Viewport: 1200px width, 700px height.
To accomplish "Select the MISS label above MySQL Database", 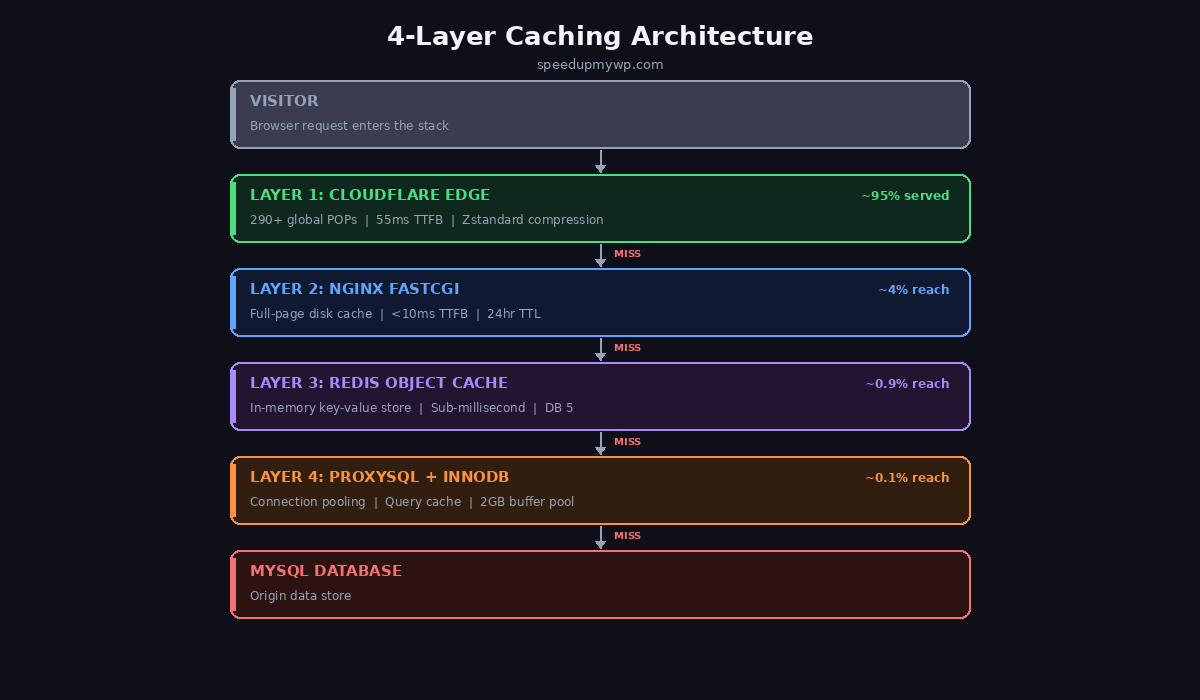I will 628,535.
